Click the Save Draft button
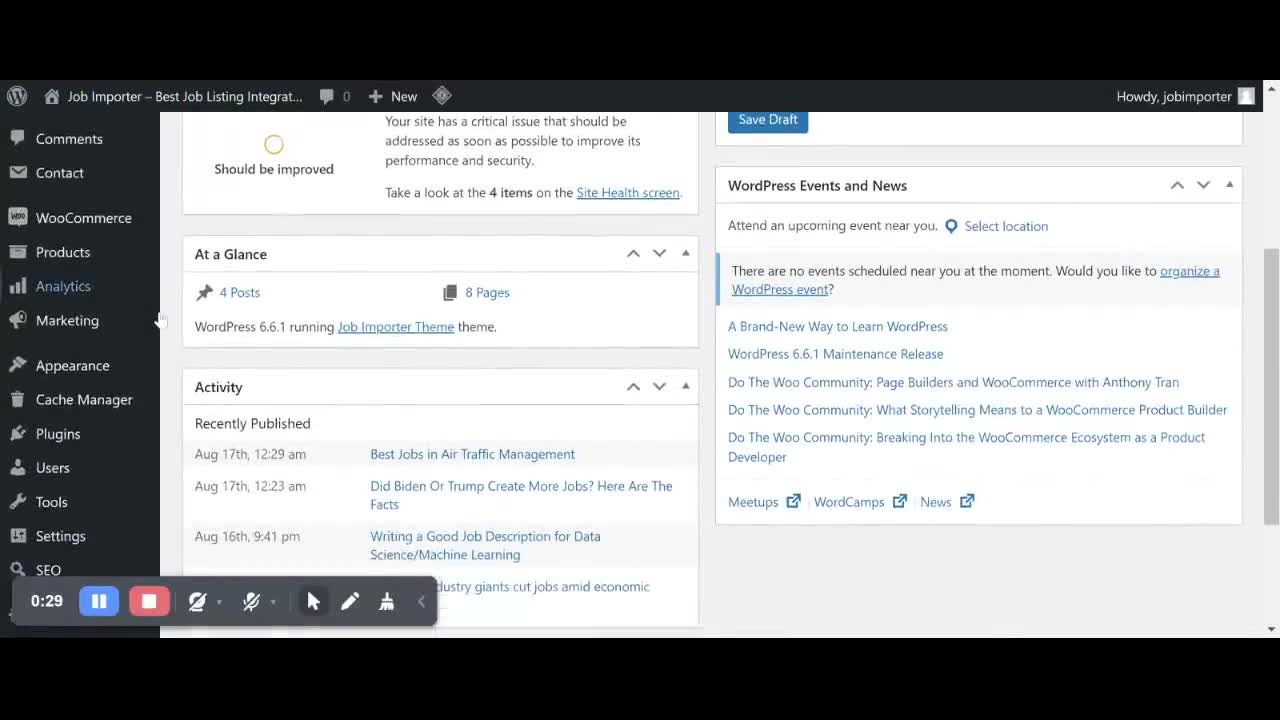 767,119
